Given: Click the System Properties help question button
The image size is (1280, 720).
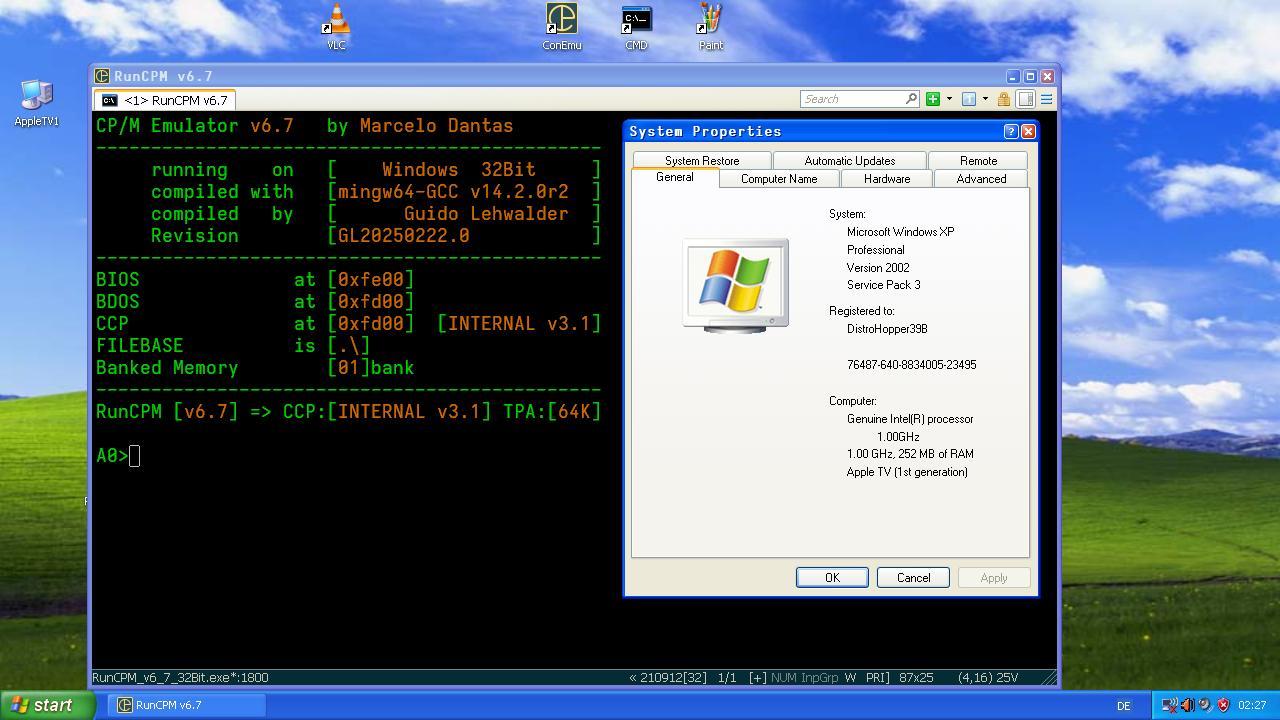Looking at the screenshot, I should [1010, 131].
